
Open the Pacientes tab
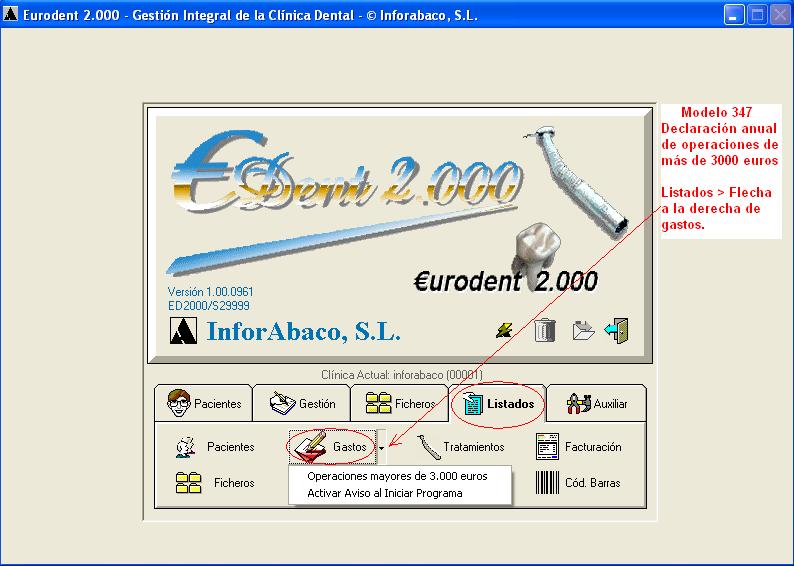click(204, 403)
